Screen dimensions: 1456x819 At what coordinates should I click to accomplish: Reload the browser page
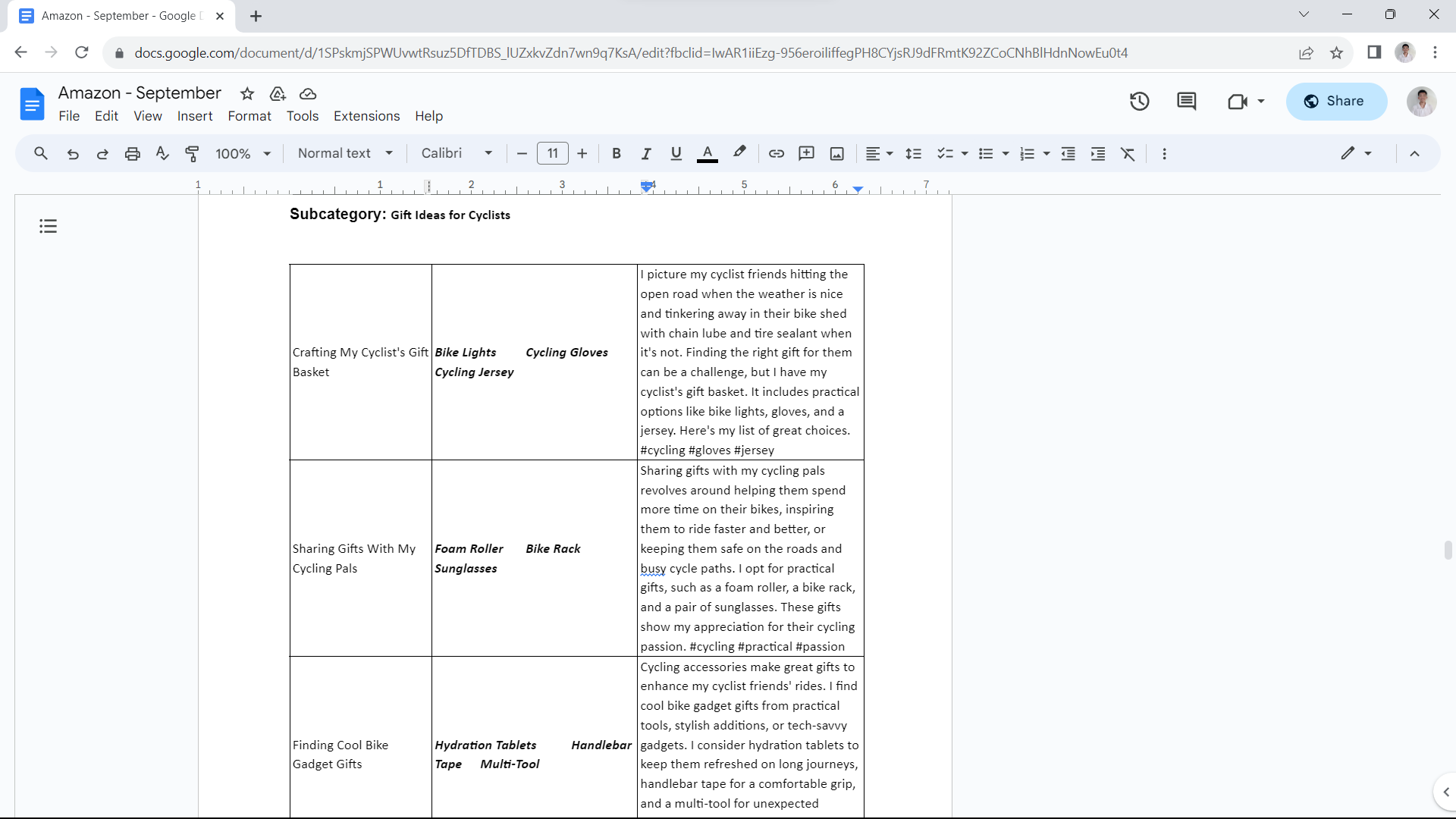82,52
